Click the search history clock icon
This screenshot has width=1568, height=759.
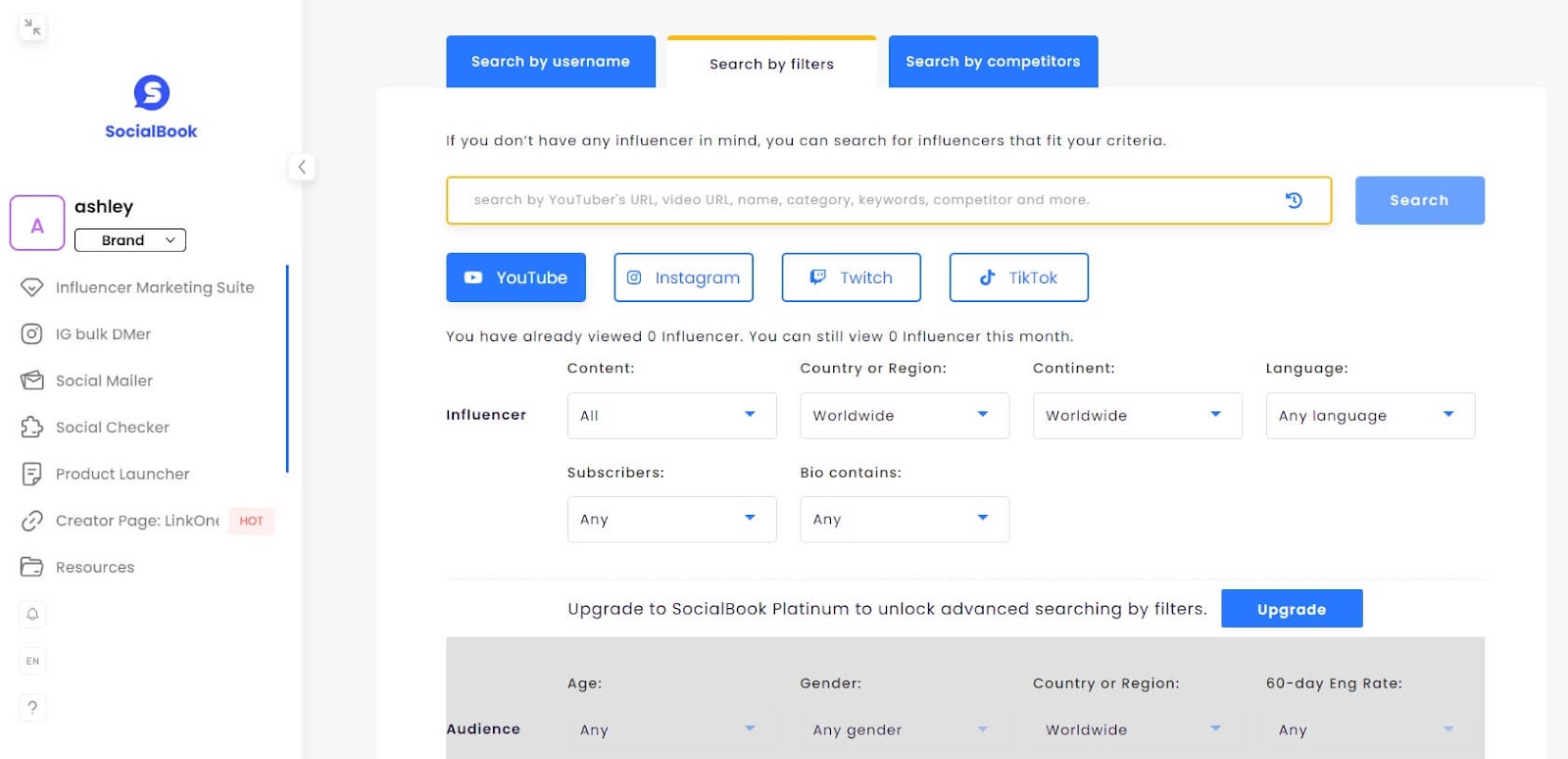click(1294, 200)
